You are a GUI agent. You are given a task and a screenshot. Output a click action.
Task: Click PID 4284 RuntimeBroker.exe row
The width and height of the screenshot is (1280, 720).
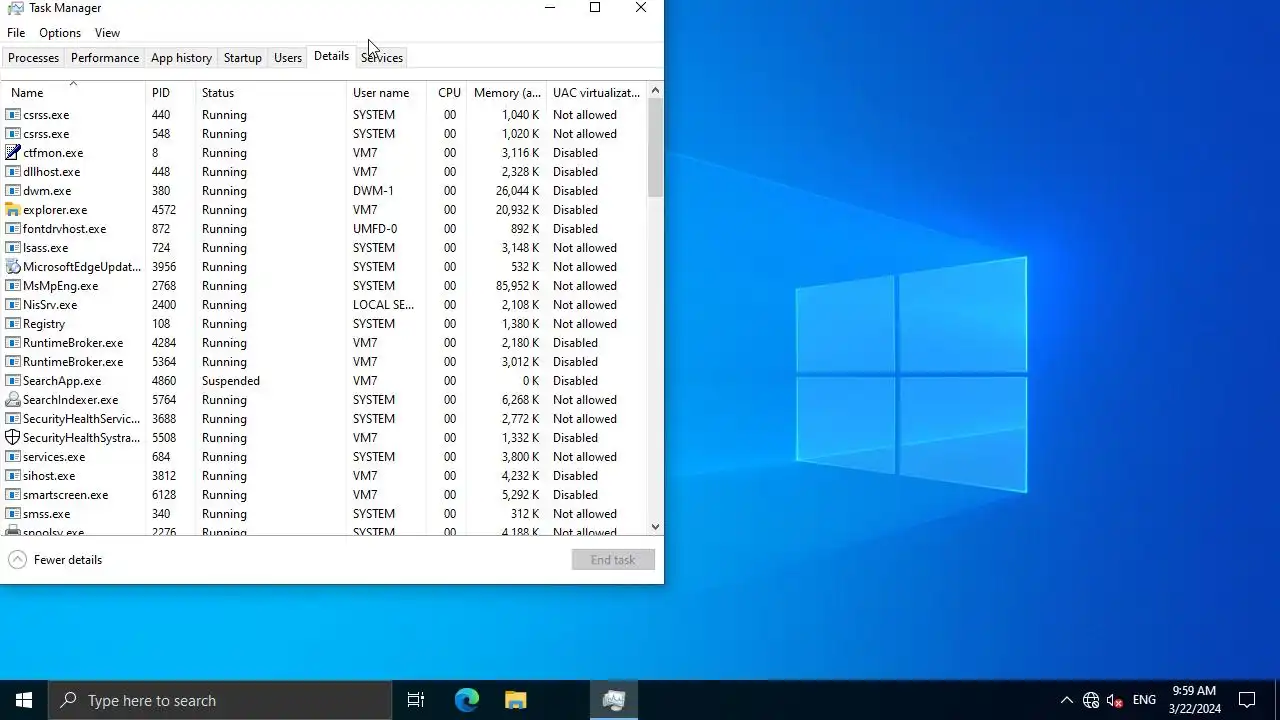pos(324,343)
